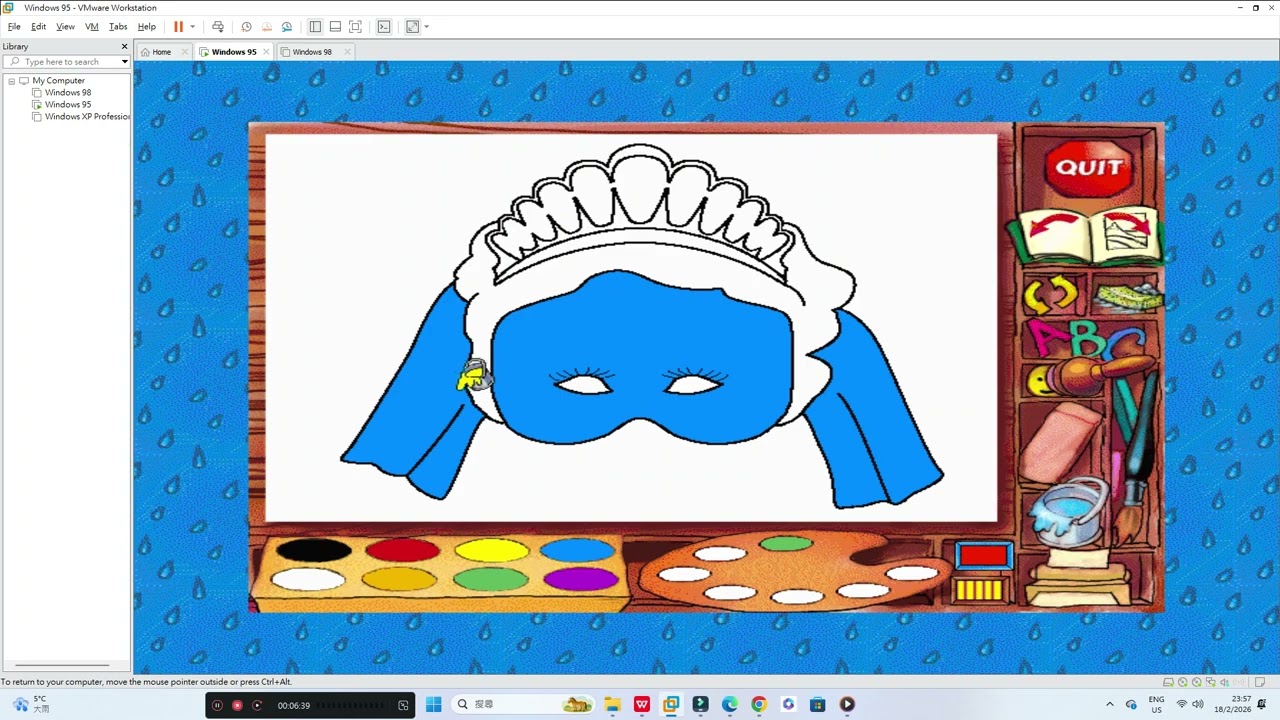
Task: Choose the black paint color
Action: point(314,550)
